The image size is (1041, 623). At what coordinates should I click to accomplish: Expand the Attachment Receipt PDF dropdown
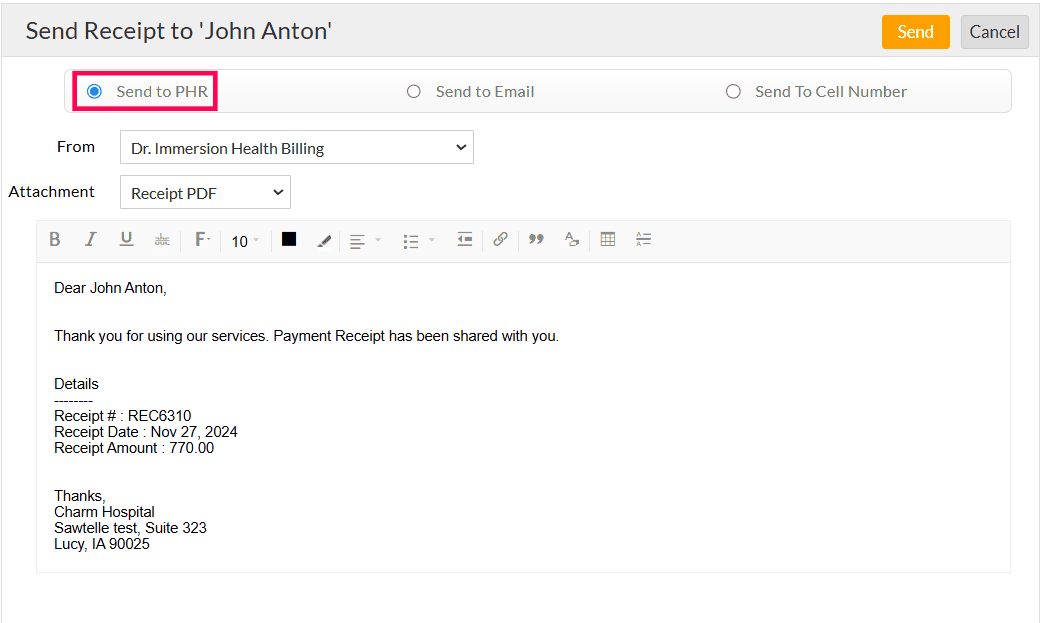[205, 193]
